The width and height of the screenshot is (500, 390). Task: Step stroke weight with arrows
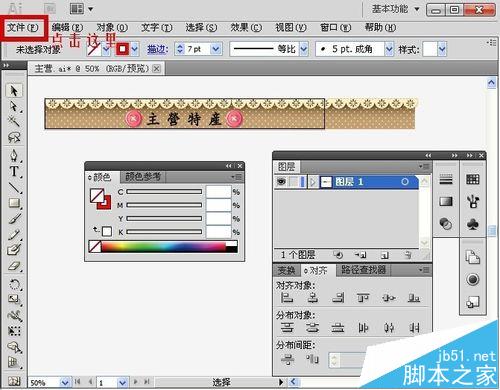point(180,49)
